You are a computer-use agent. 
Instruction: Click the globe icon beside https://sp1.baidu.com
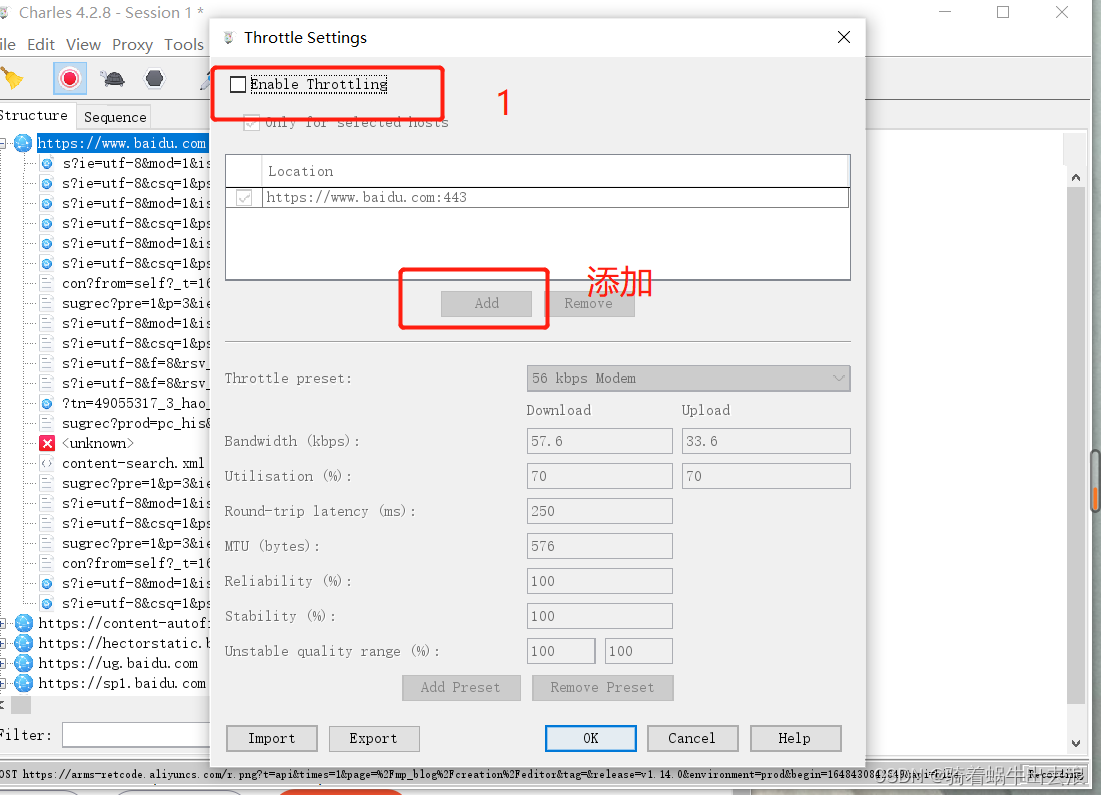(x=24, y=683)
